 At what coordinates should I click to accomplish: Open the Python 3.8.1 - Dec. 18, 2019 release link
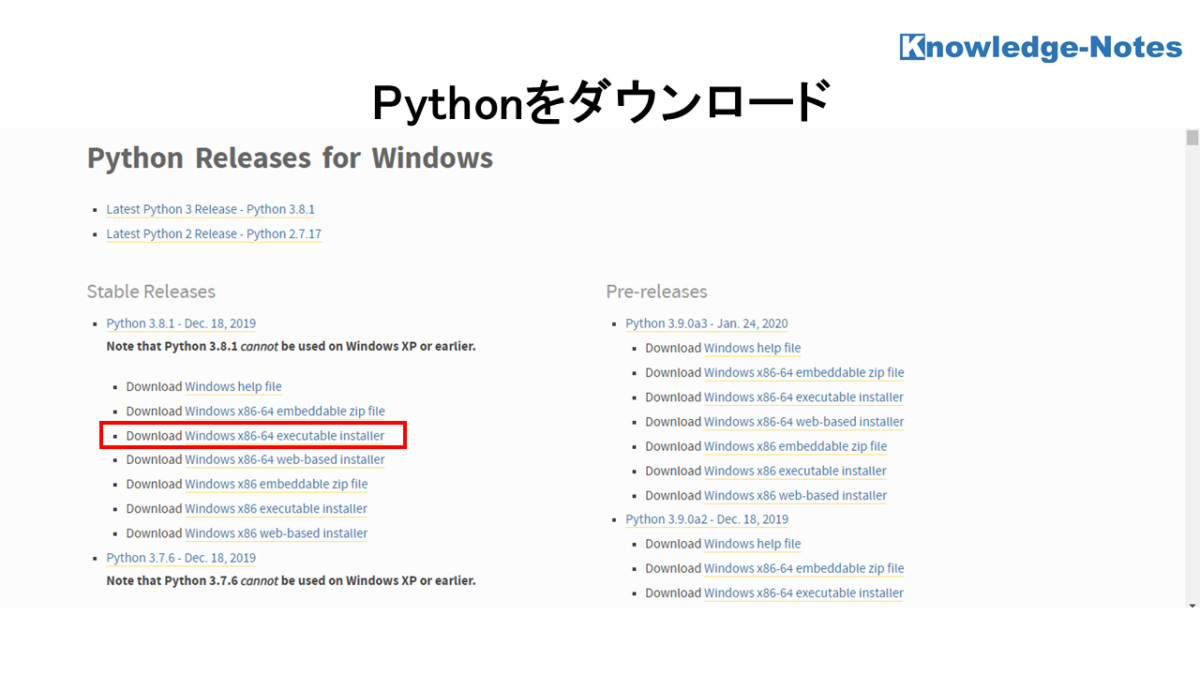click(181, 324)
